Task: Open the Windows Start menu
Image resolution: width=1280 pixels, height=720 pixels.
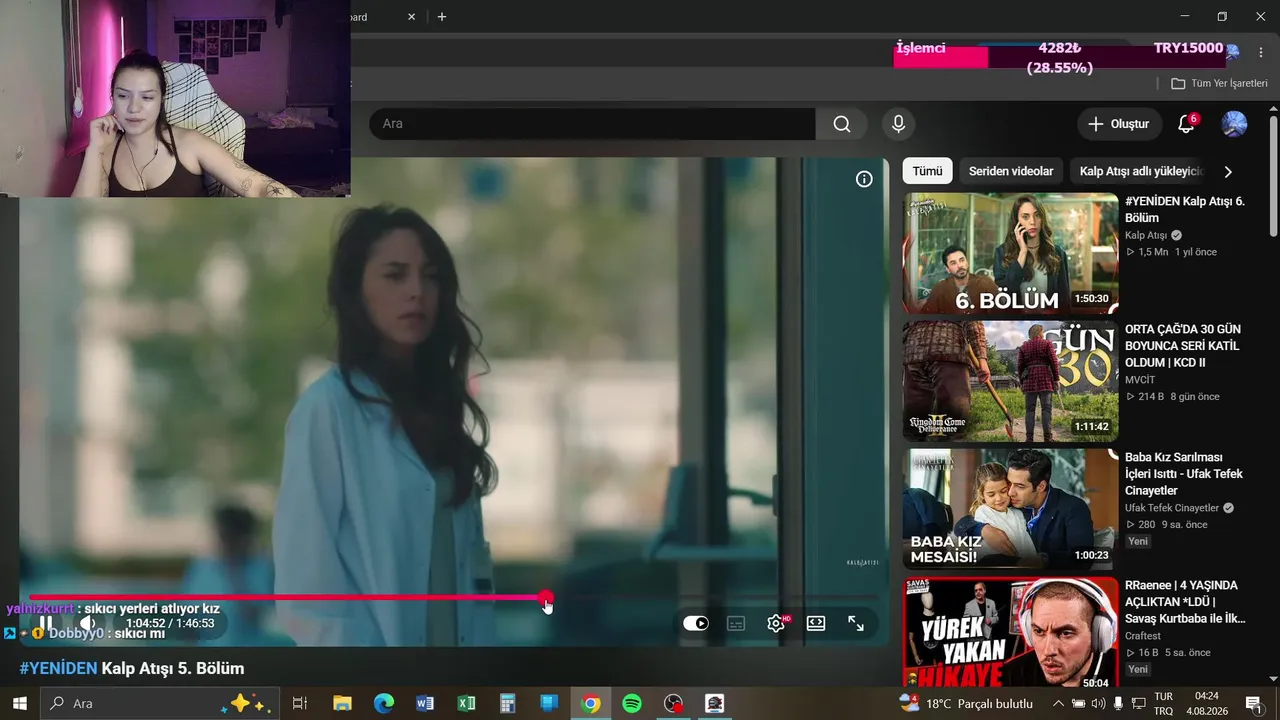Action: [19, 703]
